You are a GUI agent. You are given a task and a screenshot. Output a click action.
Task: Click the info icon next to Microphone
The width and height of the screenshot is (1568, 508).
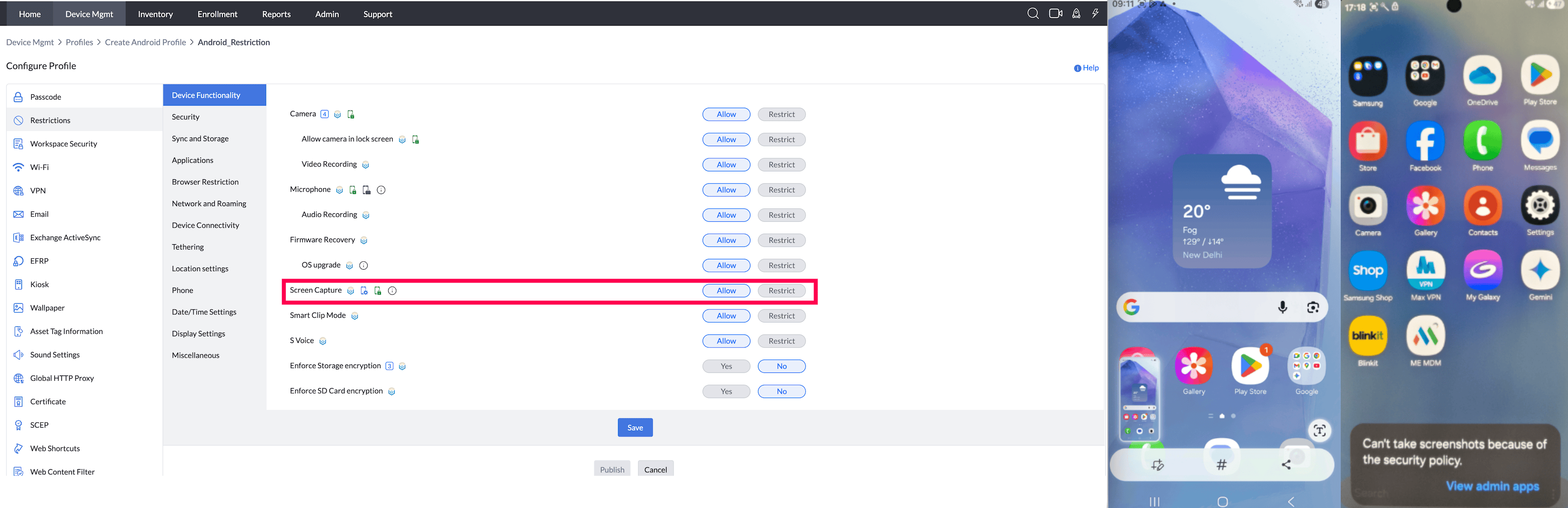coord(381,190)
